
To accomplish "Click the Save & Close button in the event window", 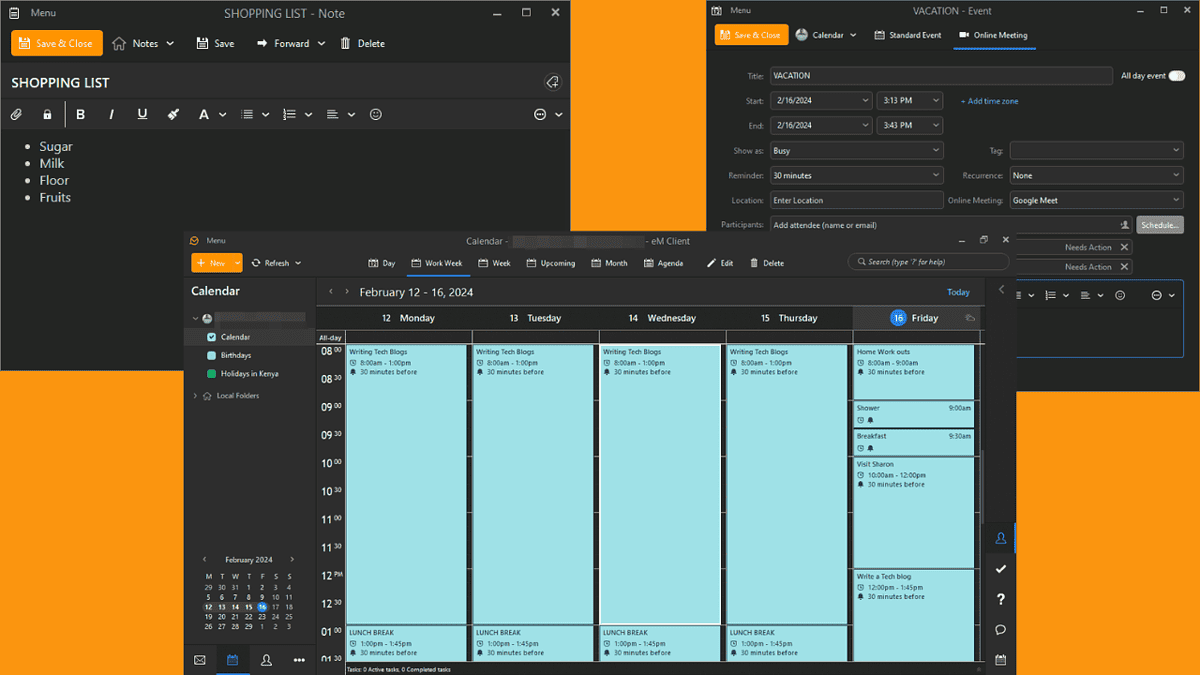I will click(x=751, y=34).
